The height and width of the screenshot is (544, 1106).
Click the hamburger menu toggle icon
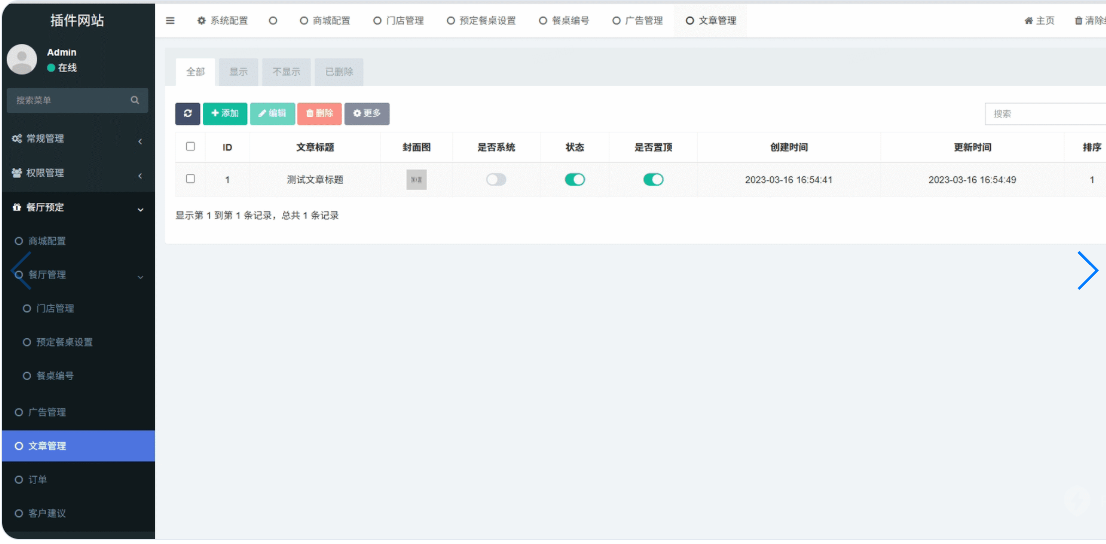coord(170,20)
